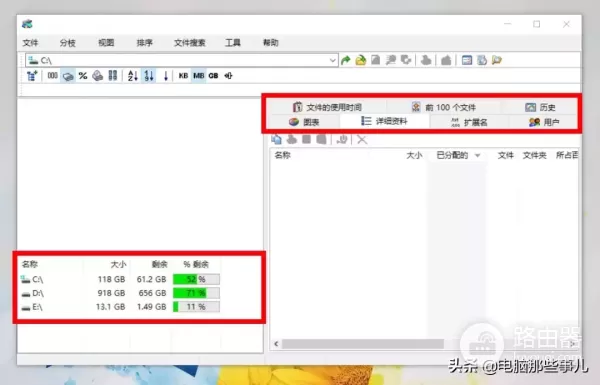This screenshot has width=600, height=385.
Task: Open the 帮助 menu
Action: [271, 42]
